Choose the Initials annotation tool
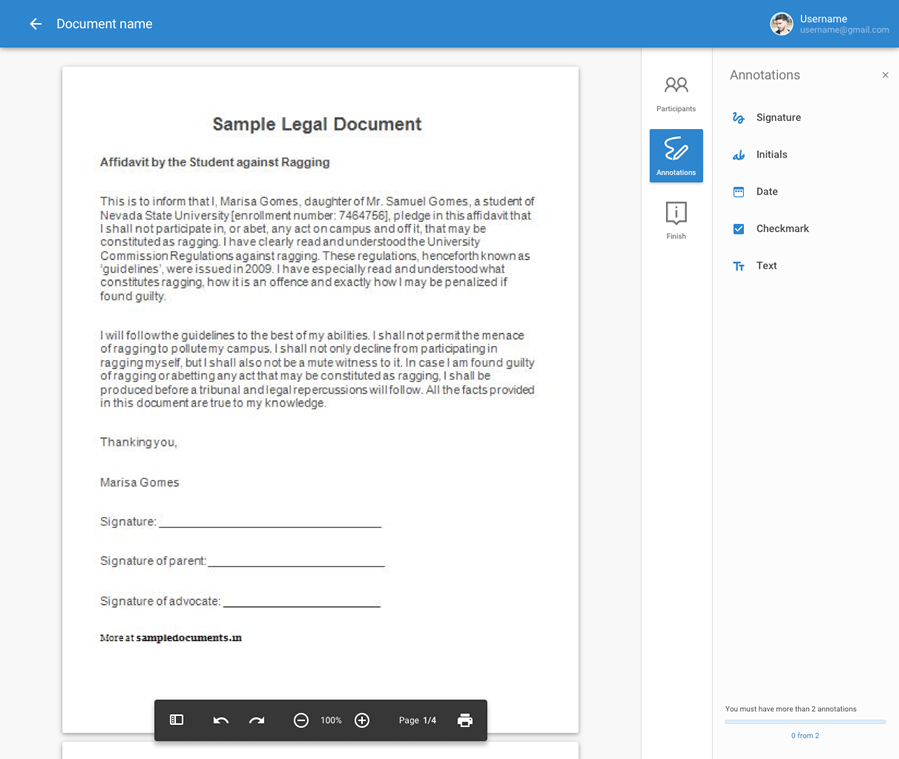The width and height of the screenshot is (899, 759). click(x=771, y=155)
